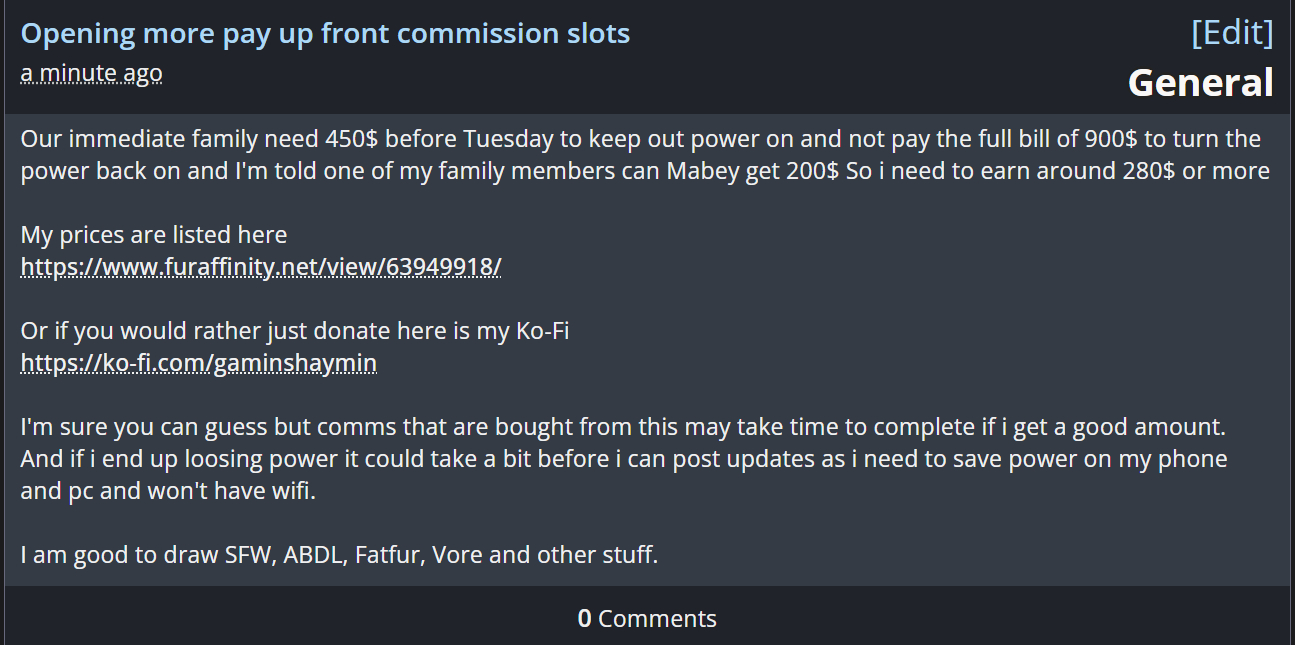Screen dimensions: 1295x645
Task: Open the furaffinity.net price list link
Action: [x=261, y=267]
